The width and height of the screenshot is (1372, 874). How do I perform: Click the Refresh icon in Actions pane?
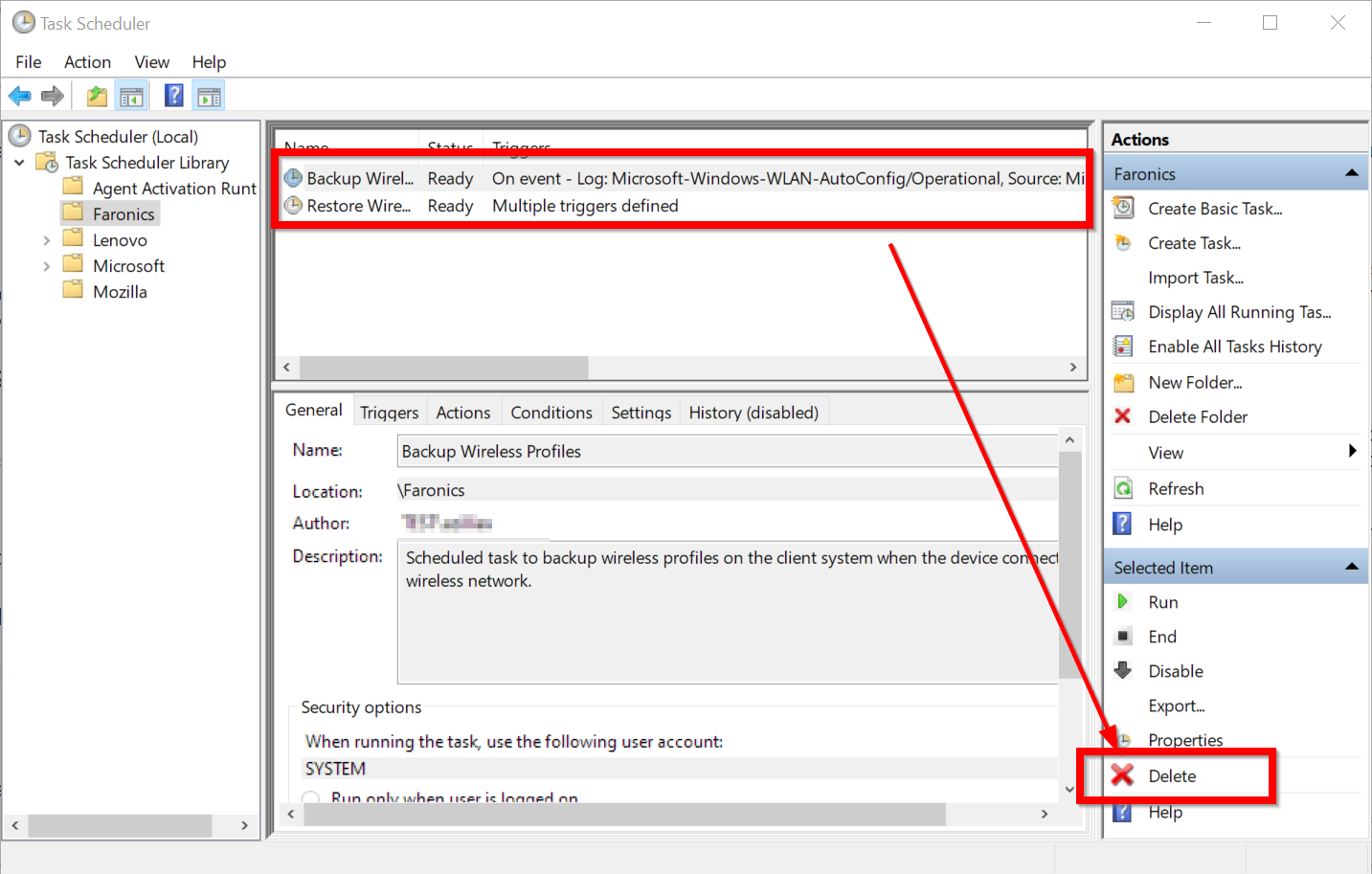[x=1123, y=489]
